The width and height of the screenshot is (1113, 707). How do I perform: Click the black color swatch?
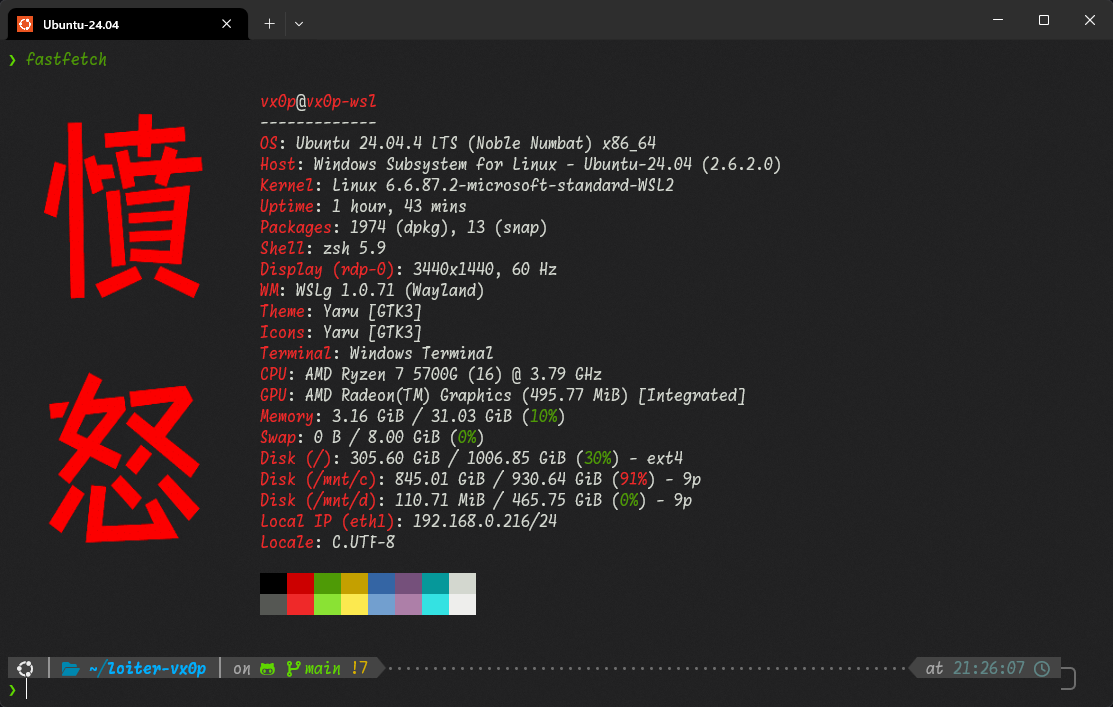(x=273, y=583)
